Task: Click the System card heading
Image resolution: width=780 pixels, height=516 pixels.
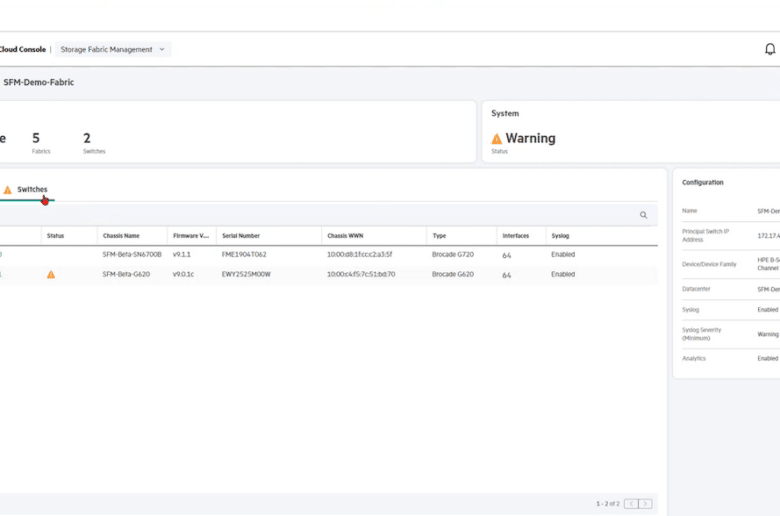Action: click(505, 113)
